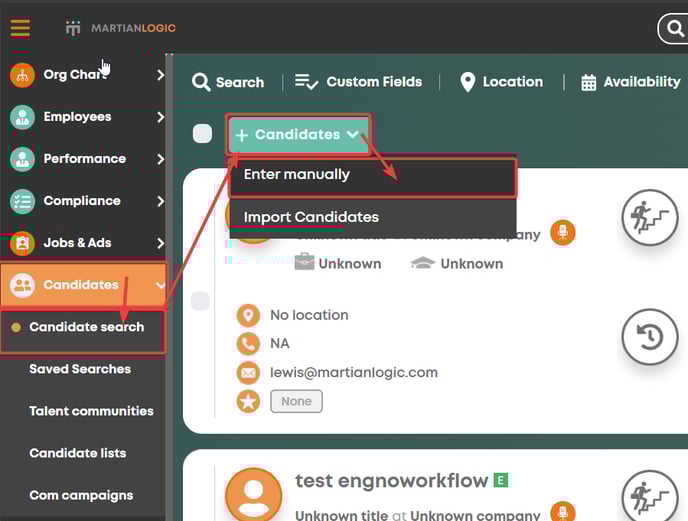Open Candidate lists in the sidebar
The width and height of the screenshot is (688, 521).
[78, 453]
